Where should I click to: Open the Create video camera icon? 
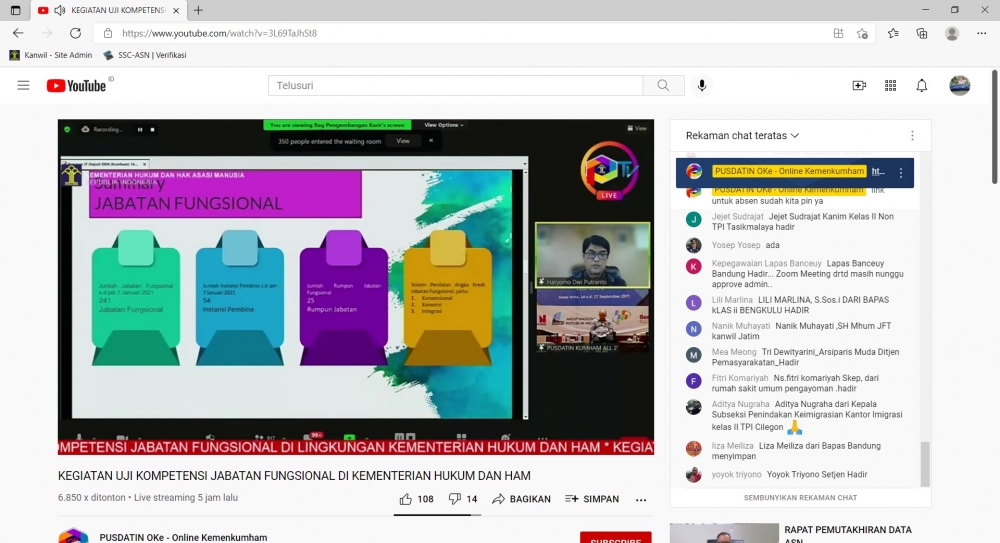(x=859, y=86)
